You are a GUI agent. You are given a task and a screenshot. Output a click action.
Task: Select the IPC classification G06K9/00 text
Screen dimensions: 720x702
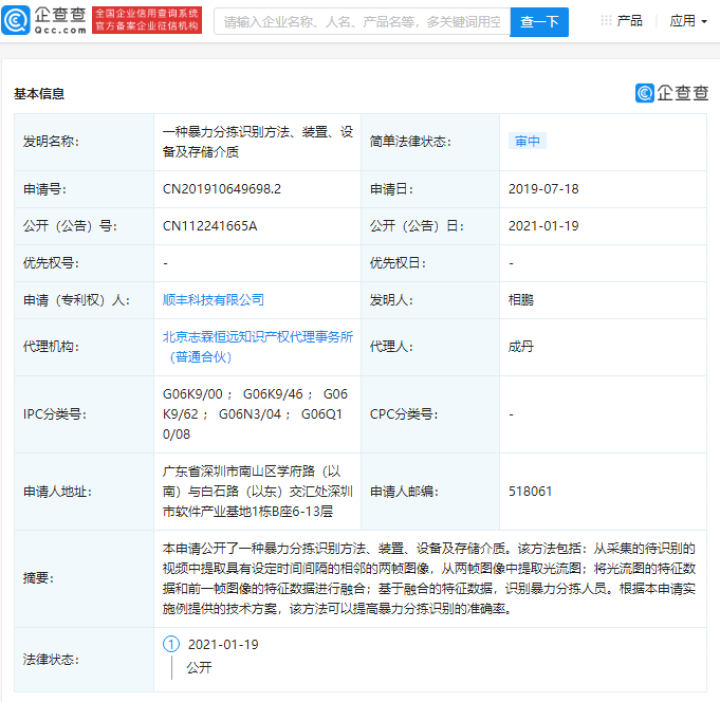coord(192,394)
